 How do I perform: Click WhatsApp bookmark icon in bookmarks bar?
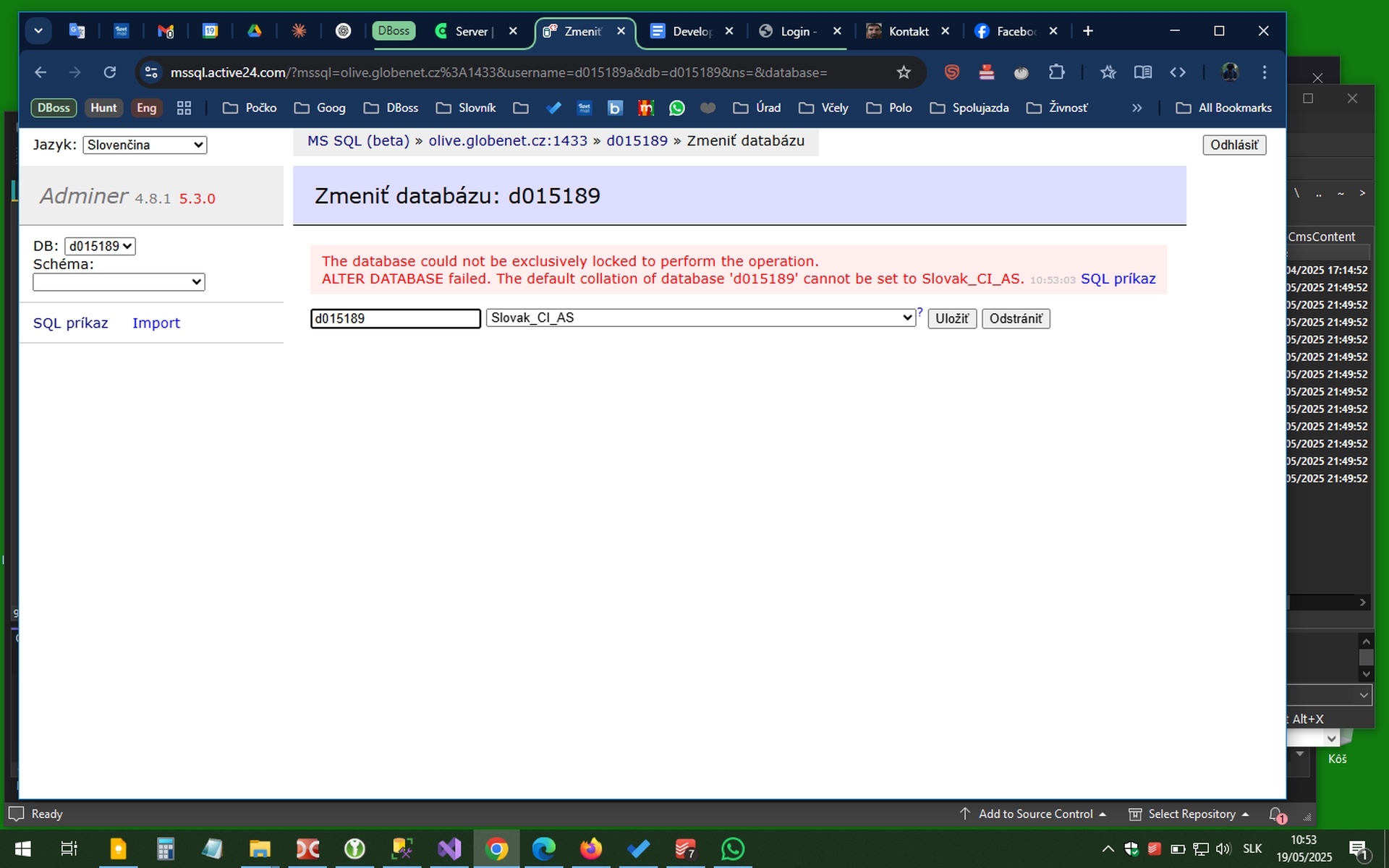click(x=676, y=108)
